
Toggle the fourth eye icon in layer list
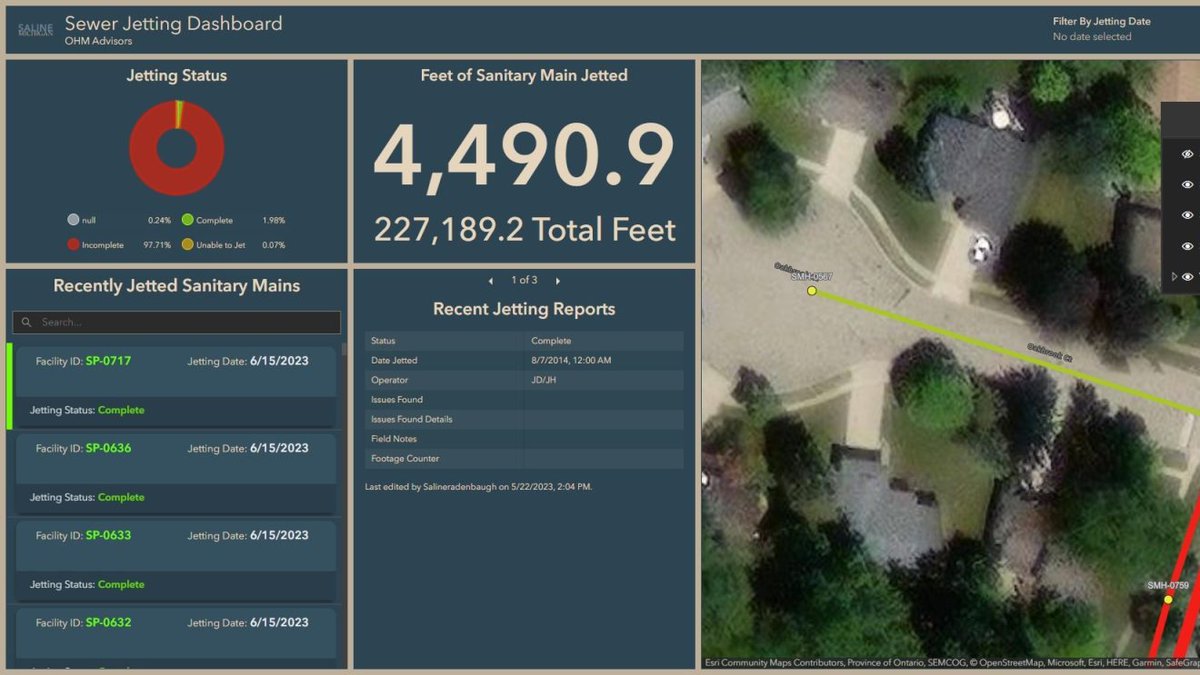1188,246
